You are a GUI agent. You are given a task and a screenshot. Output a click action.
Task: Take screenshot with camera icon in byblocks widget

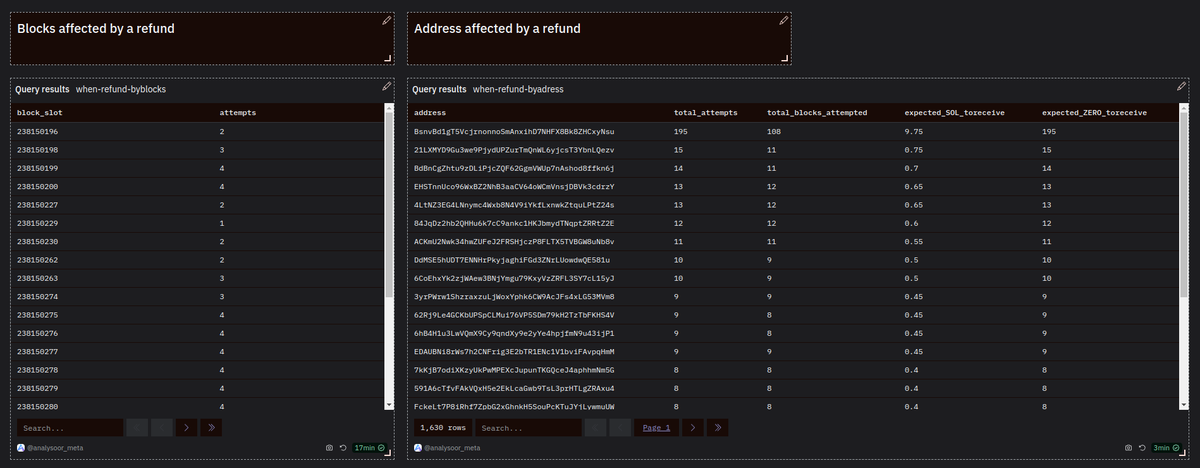click(x=330, y=448)
